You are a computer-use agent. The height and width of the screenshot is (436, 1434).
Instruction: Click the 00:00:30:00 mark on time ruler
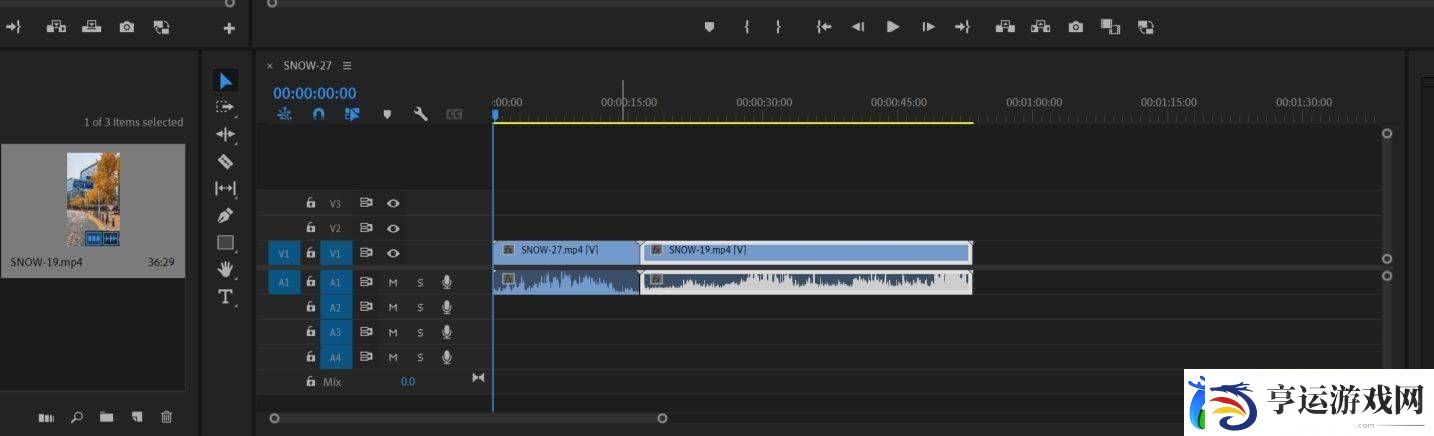click(x=764, y=102)
